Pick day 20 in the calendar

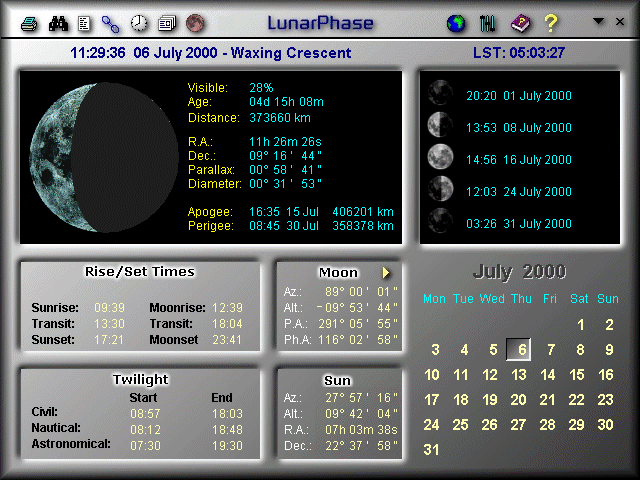tap(518, 400)
